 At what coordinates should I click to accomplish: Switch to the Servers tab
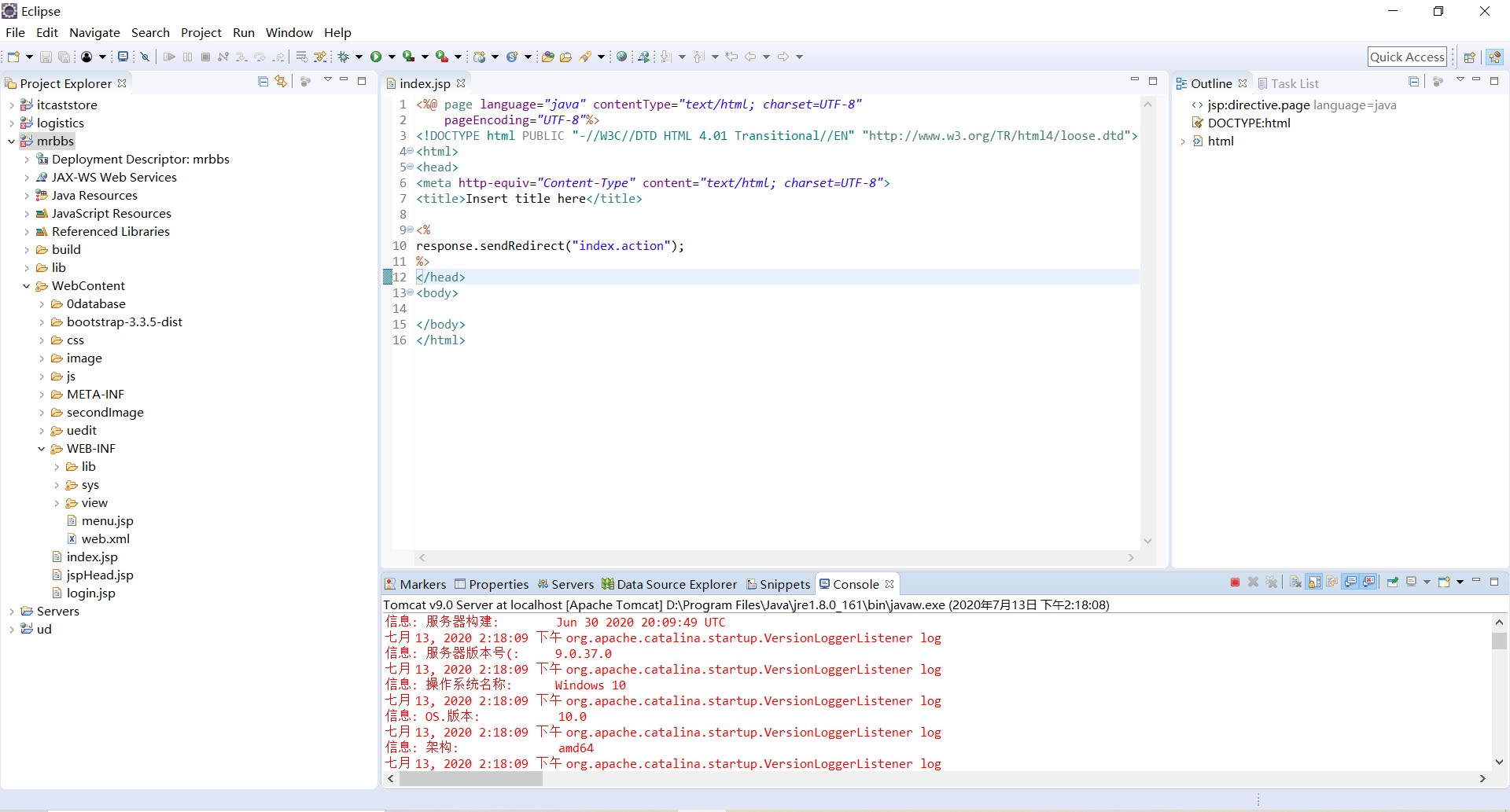(565, 584)
